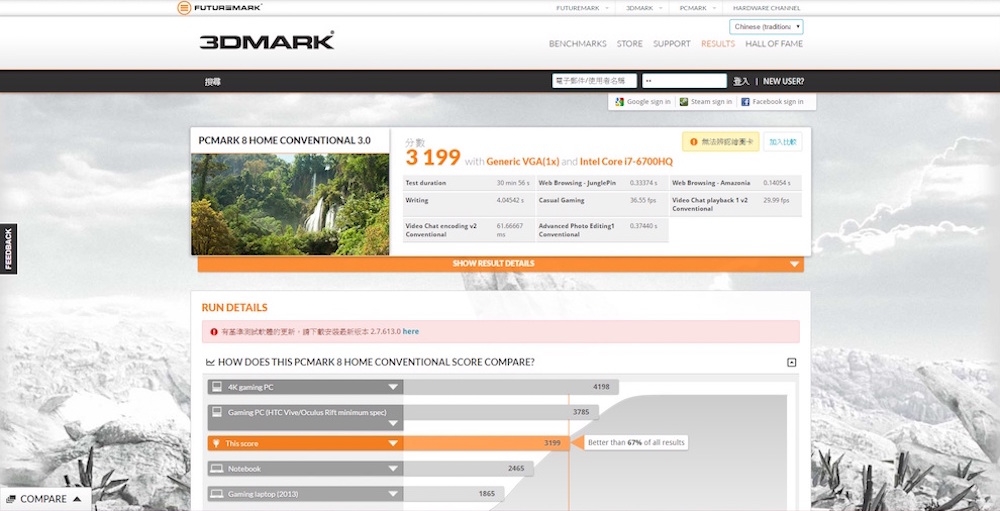
Task: Expand the Notebook row arrow
Action: coord(393,469)
